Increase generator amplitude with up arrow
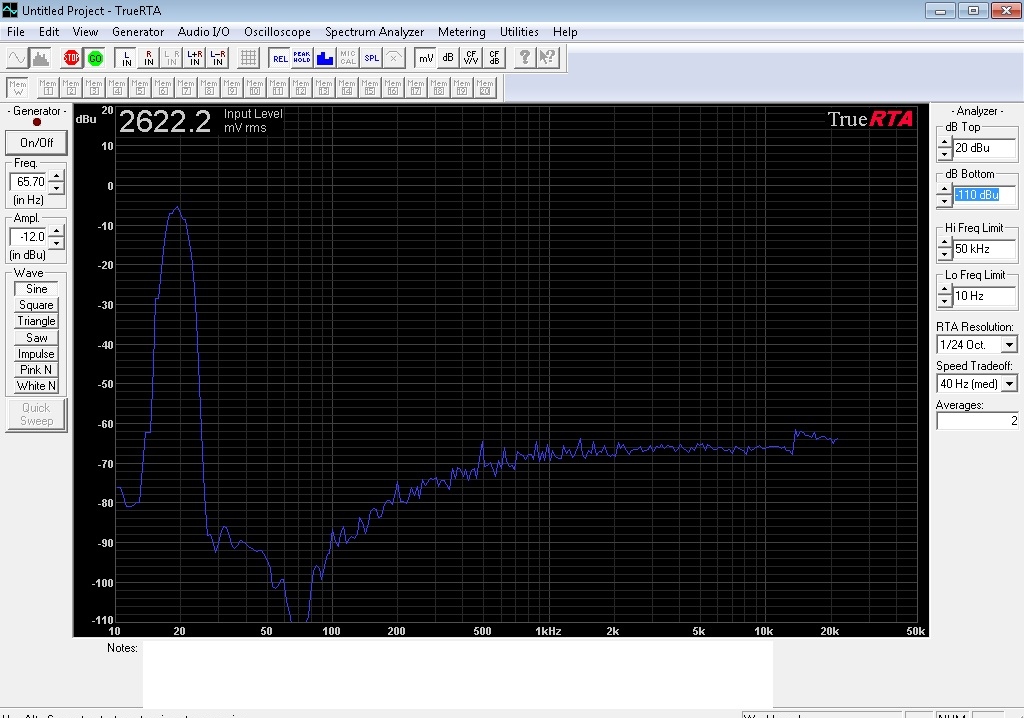Screen dimensions: 1024x718 [x=56, y=231]
